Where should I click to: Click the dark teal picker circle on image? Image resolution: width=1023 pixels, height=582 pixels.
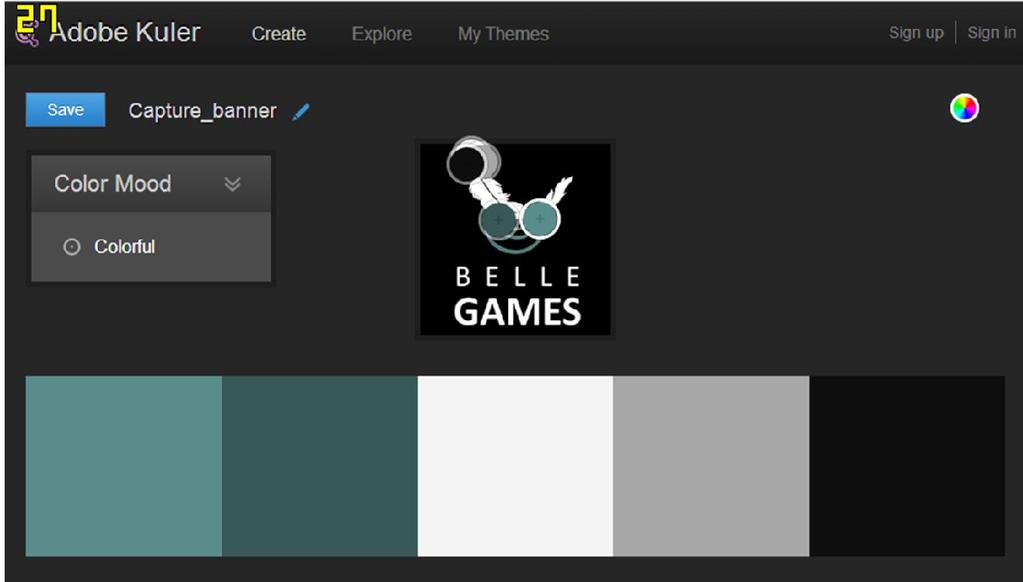click(x=499, y=220)
